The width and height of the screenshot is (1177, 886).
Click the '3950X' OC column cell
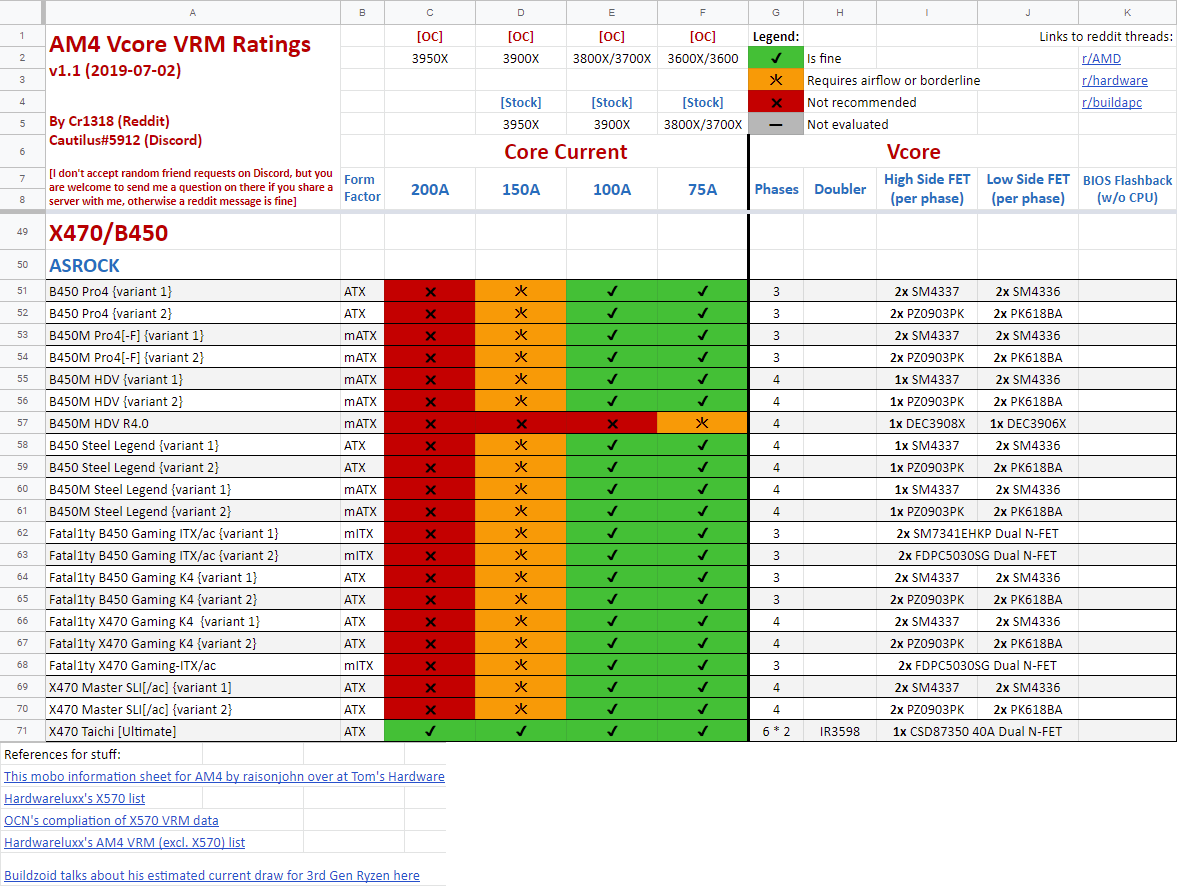429,59
